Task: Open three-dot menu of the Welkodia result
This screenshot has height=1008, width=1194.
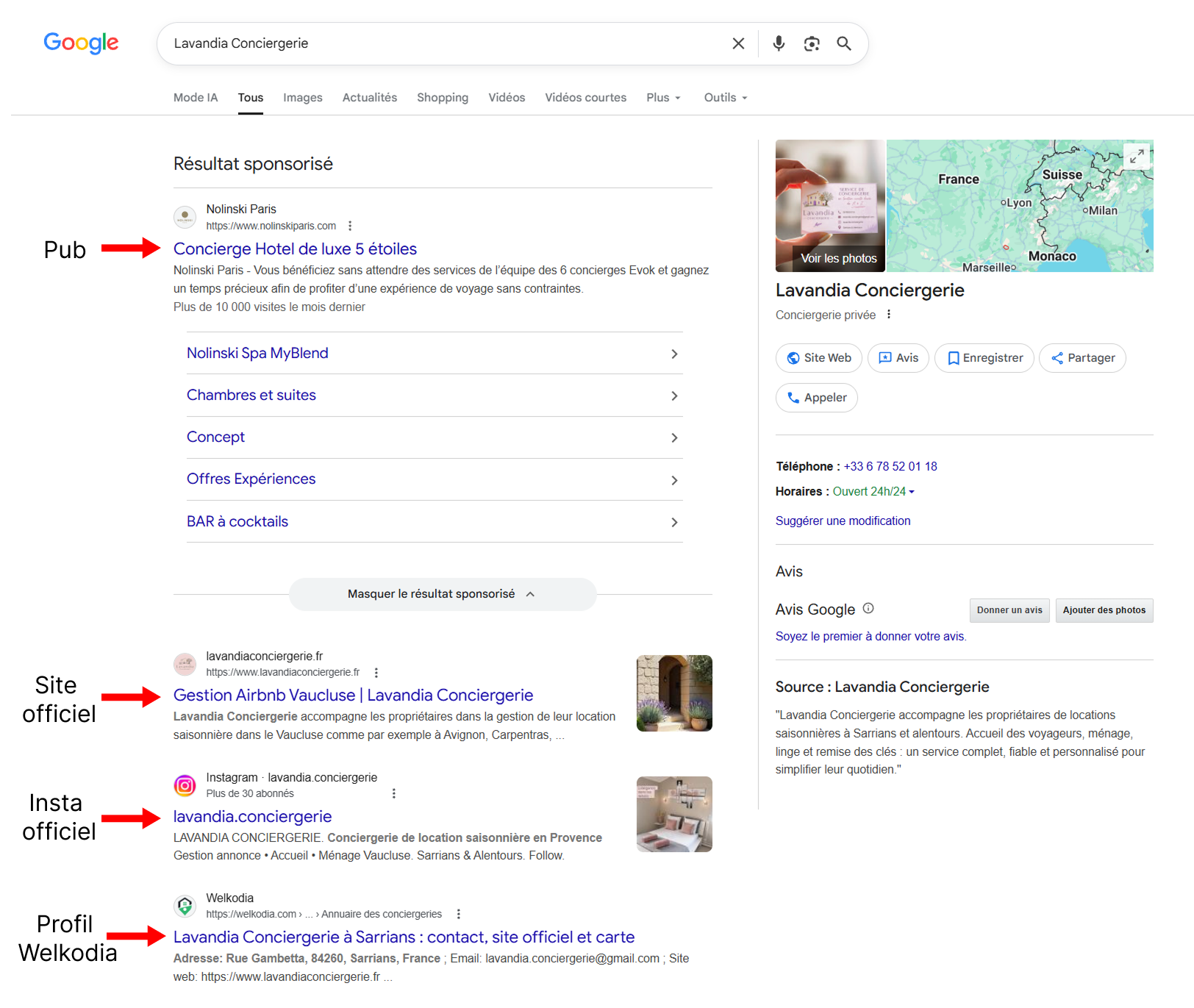Action: 459,914
